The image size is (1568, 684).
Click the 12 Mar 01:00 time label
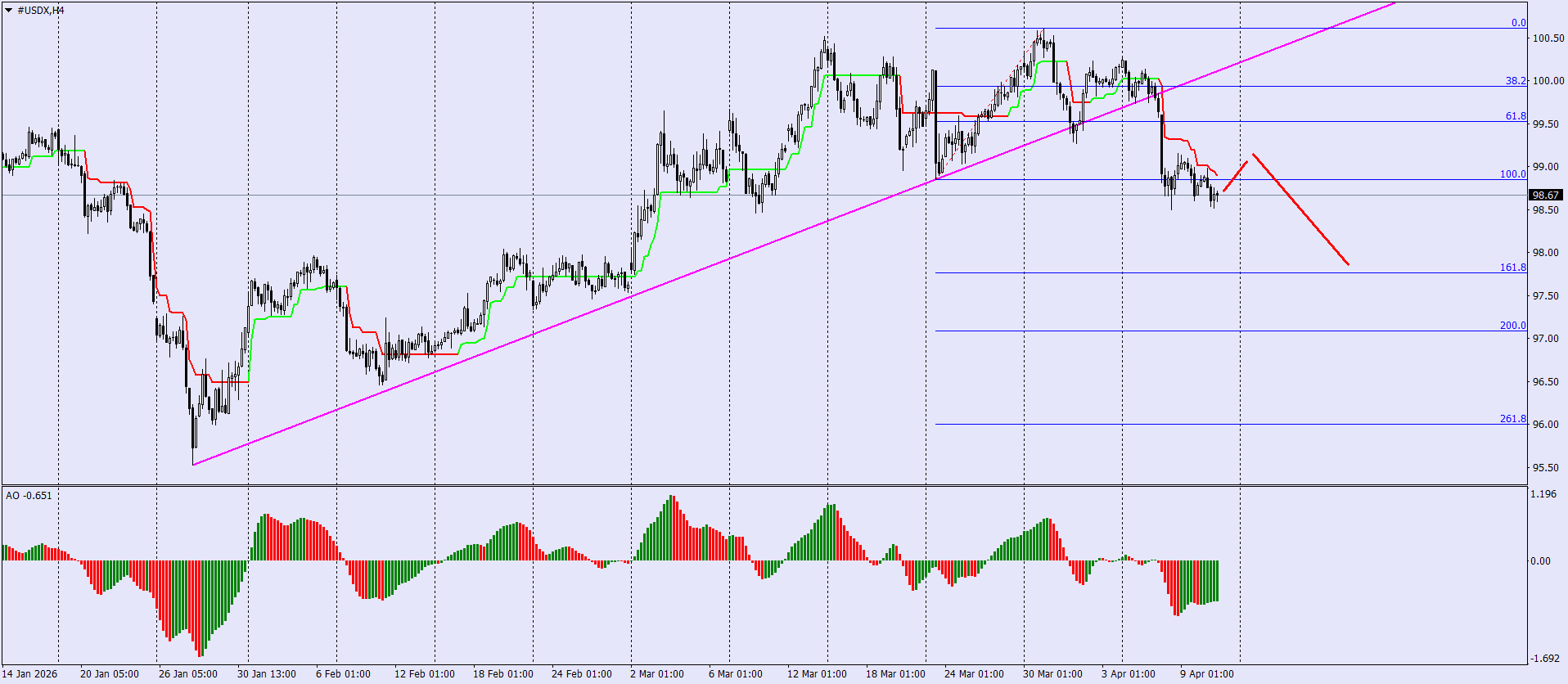point(818,674)
